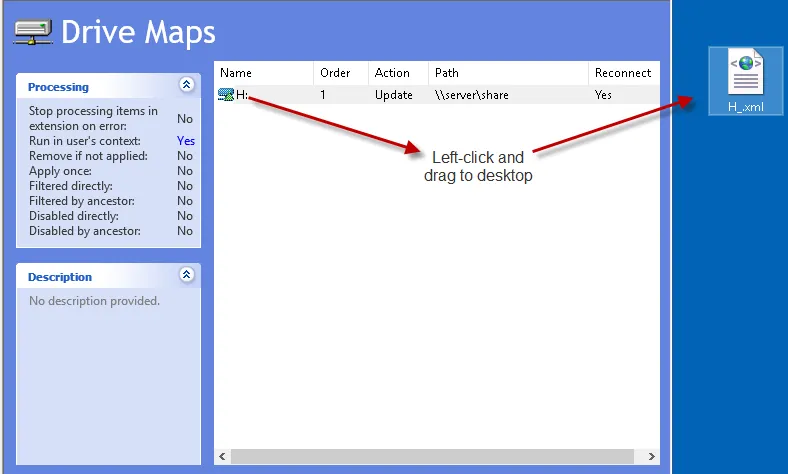Click the Path column header
Image resolution: width=788 pixels, height=474 pixels.
click(446, 73)
